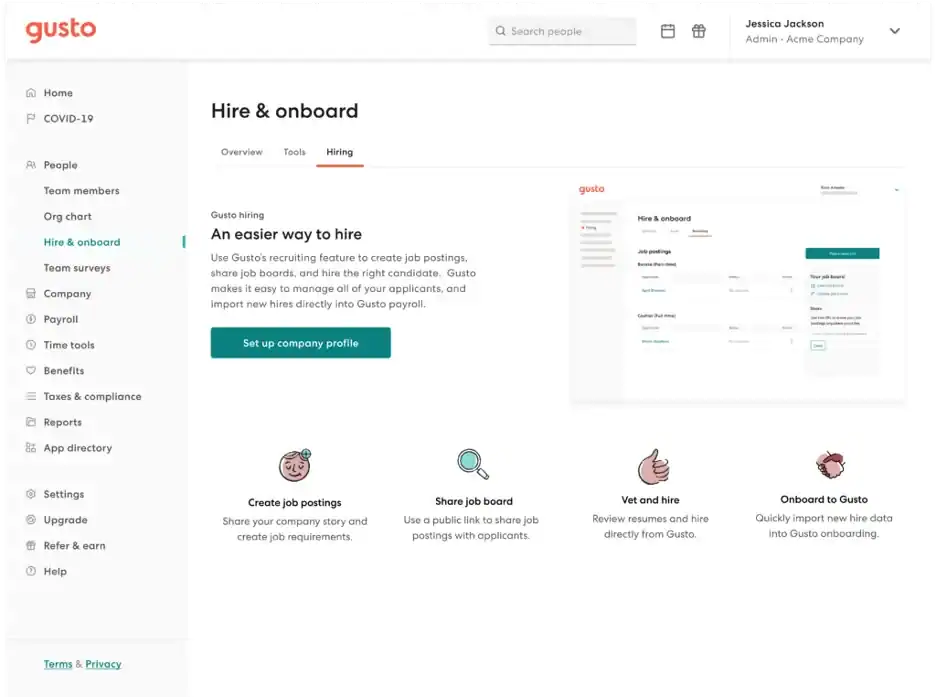
Task: Click the Gusto logo at top left
Action: coord(60,30)
